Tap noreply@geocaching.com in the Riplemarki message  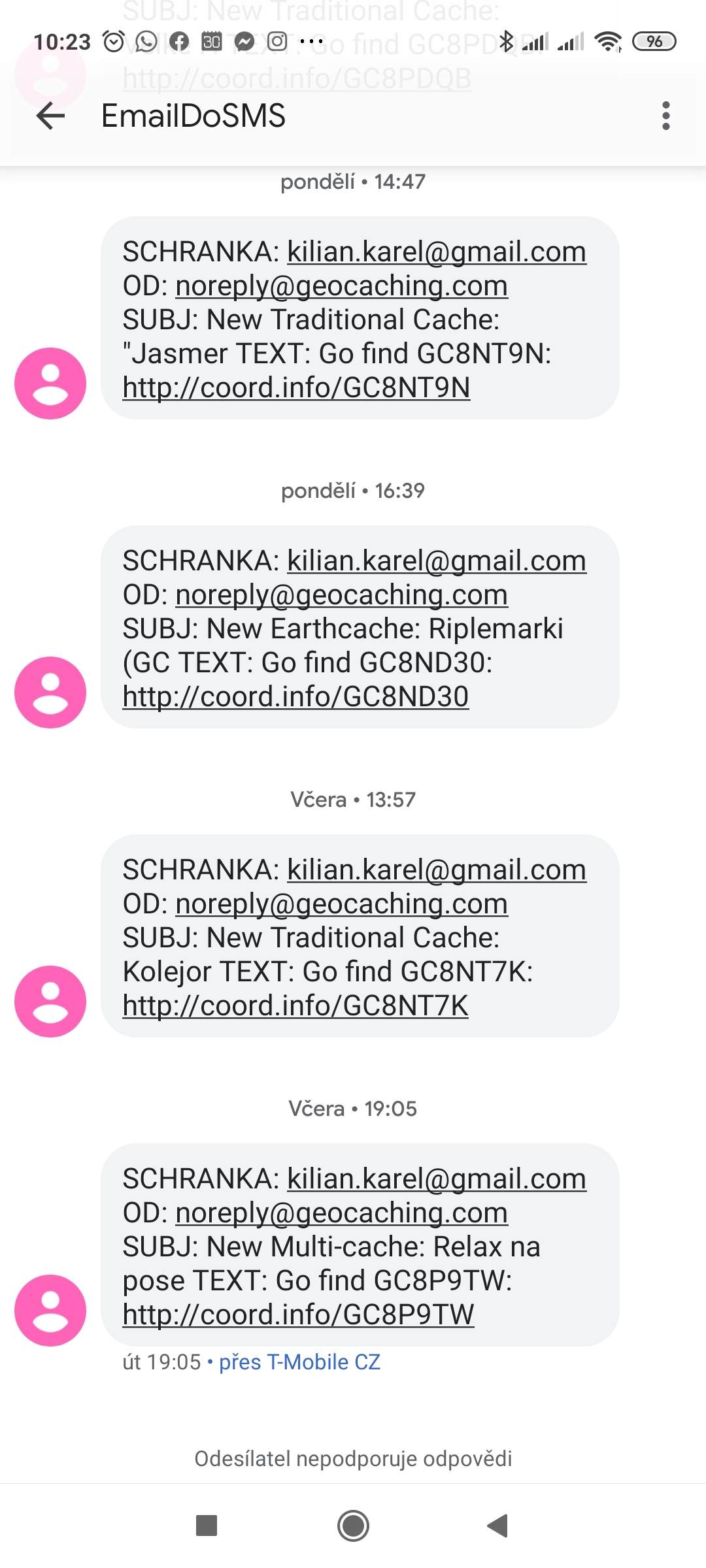point(341,595)
